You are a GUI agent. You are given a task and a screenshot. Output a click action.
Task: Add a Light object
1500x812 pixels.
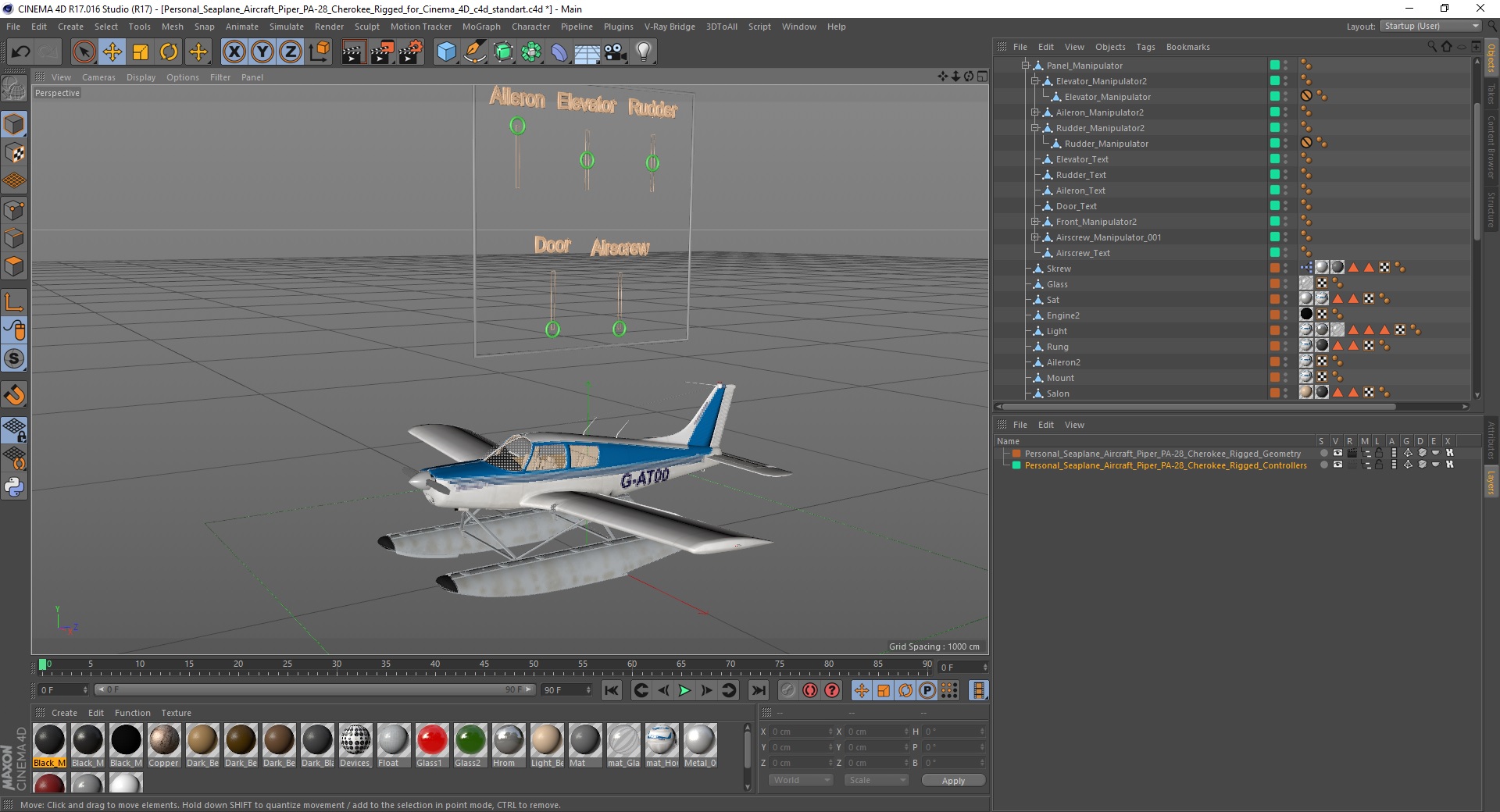click(x=644, y=52)
